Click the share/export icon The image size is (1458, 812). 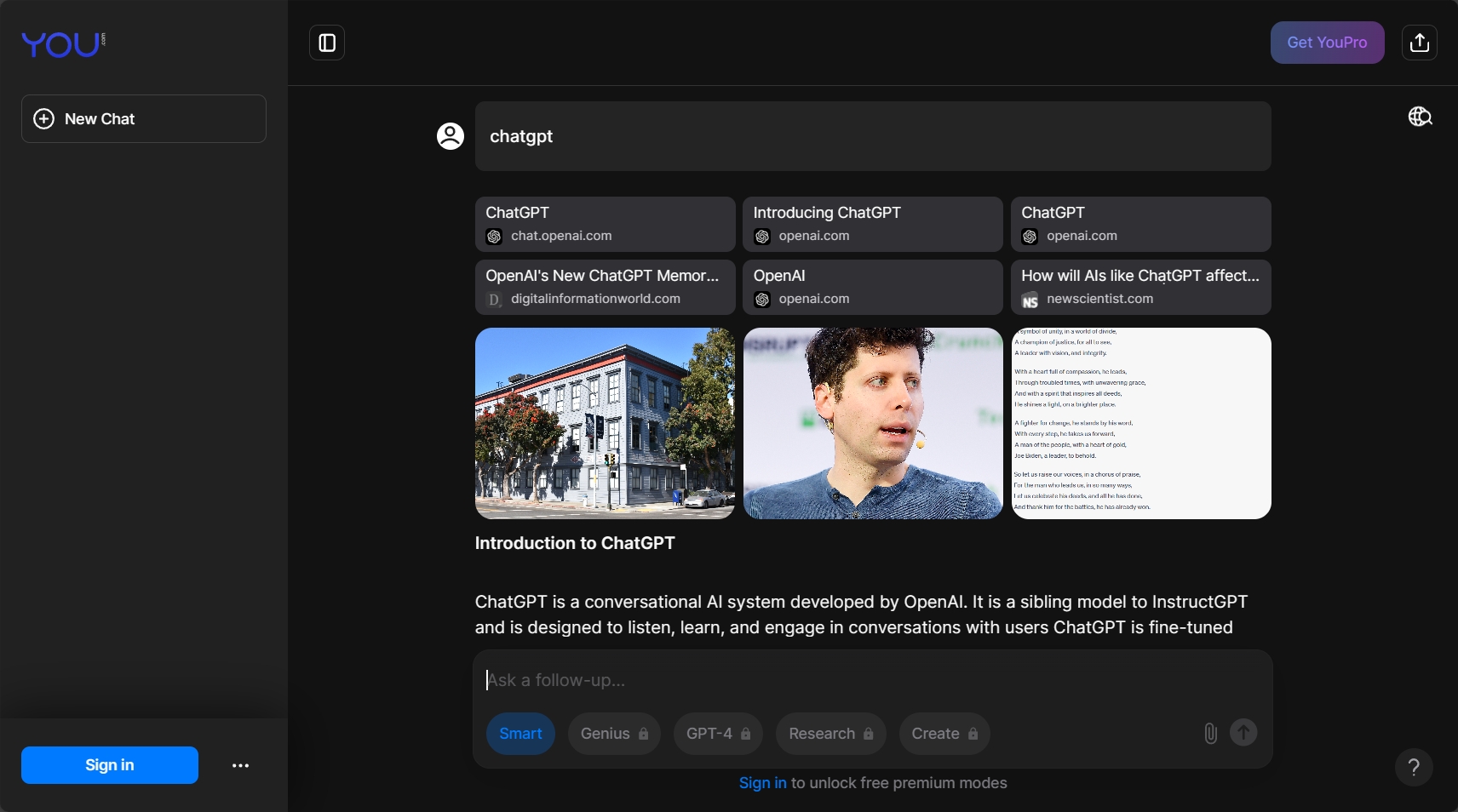pyautogui.click(x=1419, y=43)
